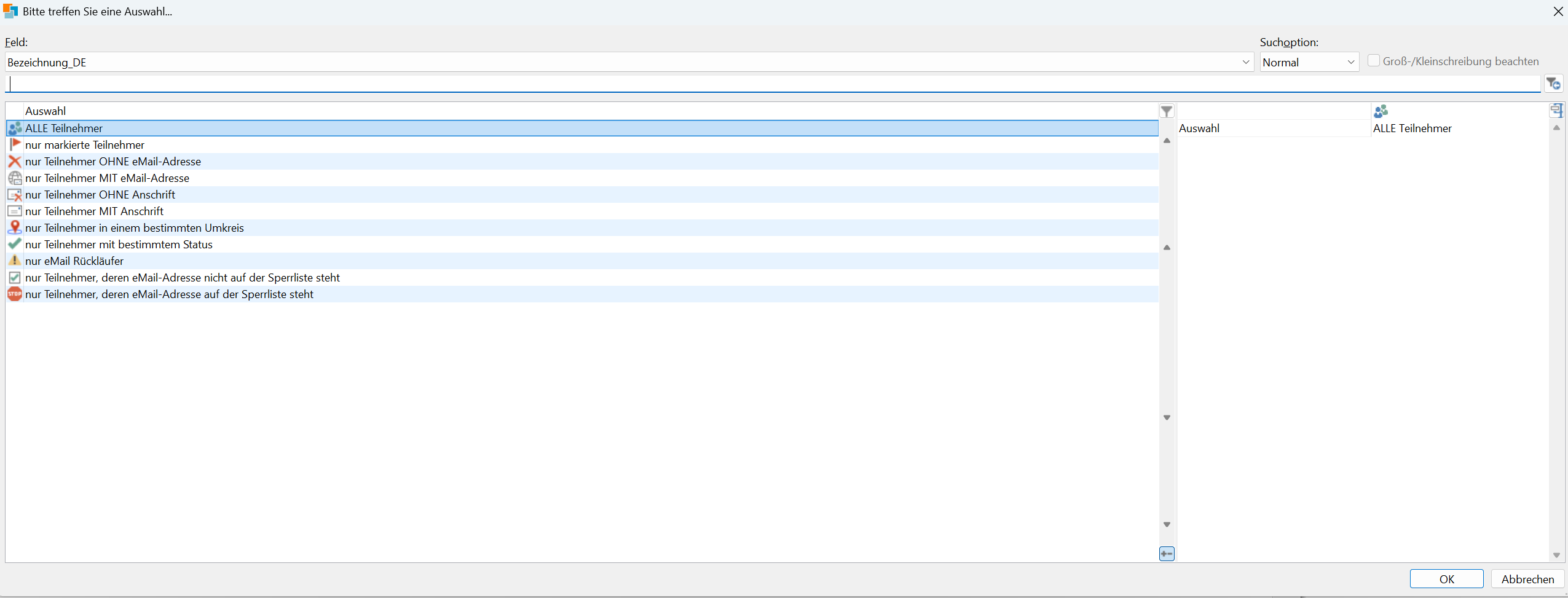Select 'nur Teilnehmer OHNE Anschrift' entry
1568x598 pixels.
(100, 195)
